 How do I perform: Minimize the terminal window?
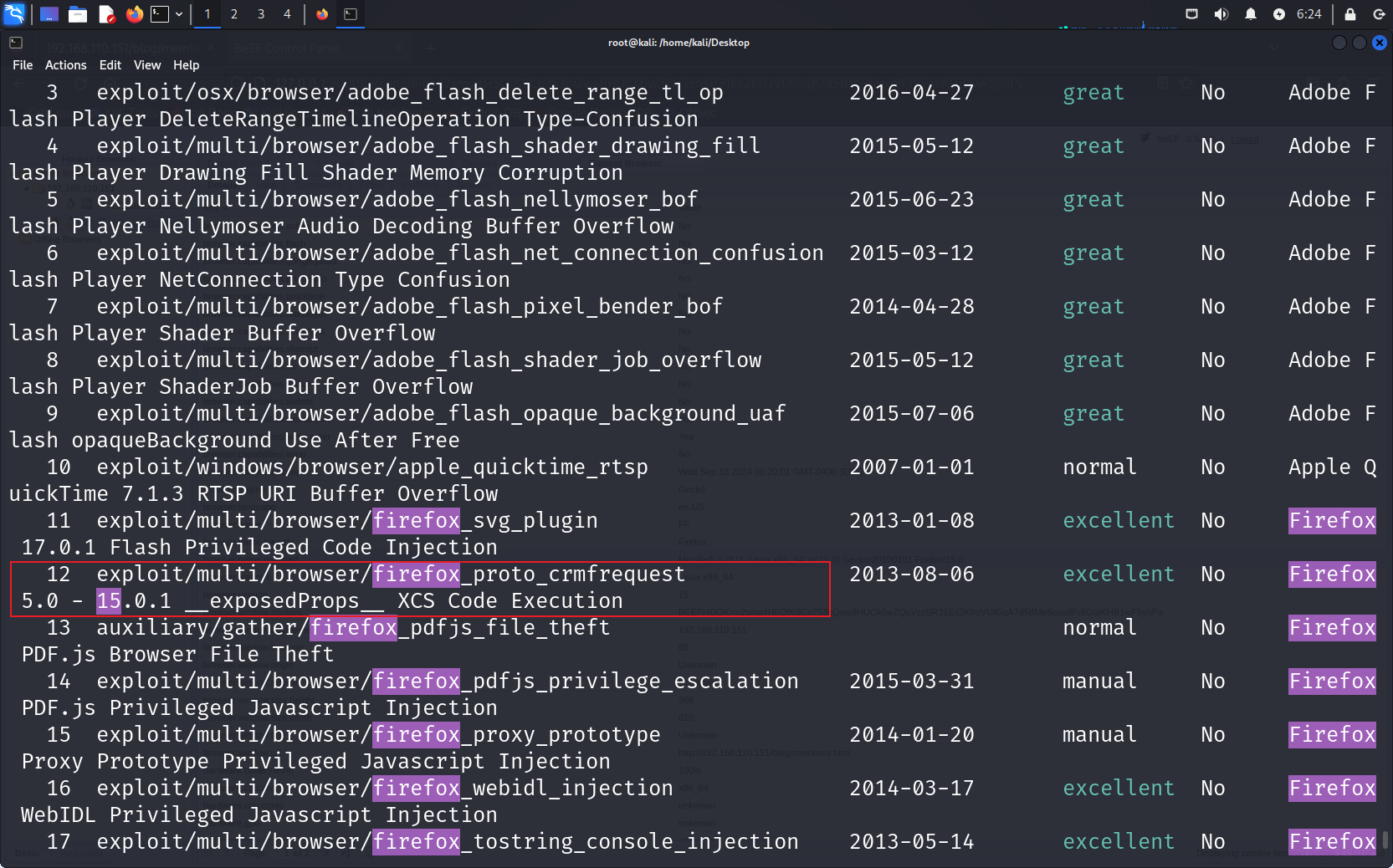tap(1339, 42)
